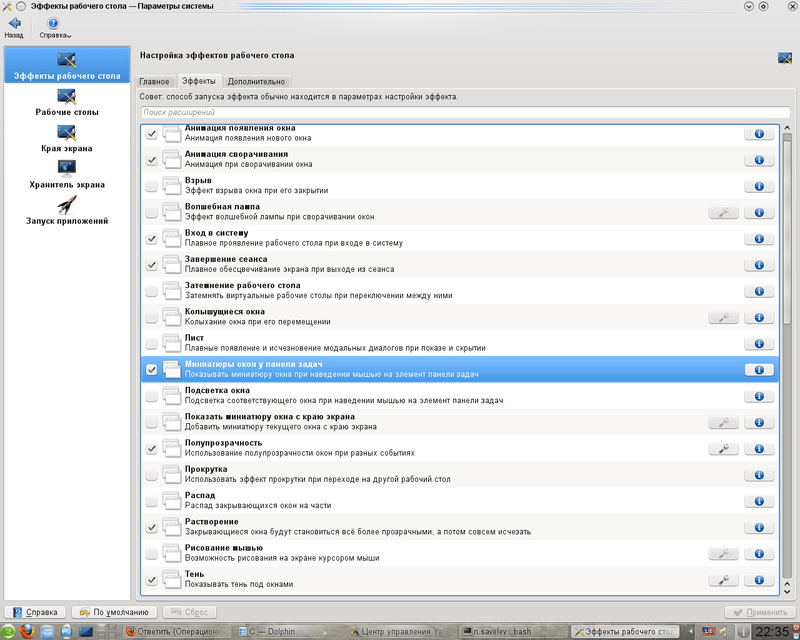Open configure wrench for Полупрозрачность effect

pos(722,448)
